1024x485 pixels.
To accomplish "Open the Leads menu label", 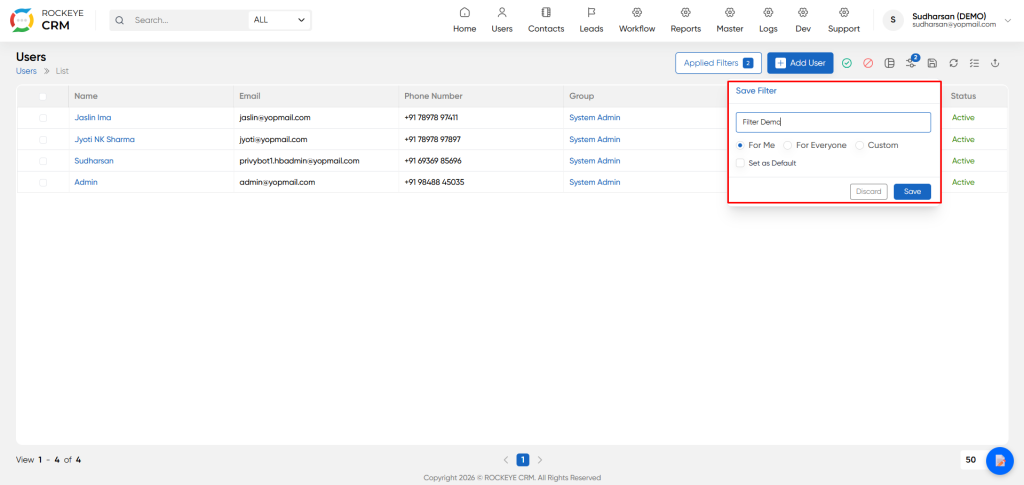I will 591,29.
